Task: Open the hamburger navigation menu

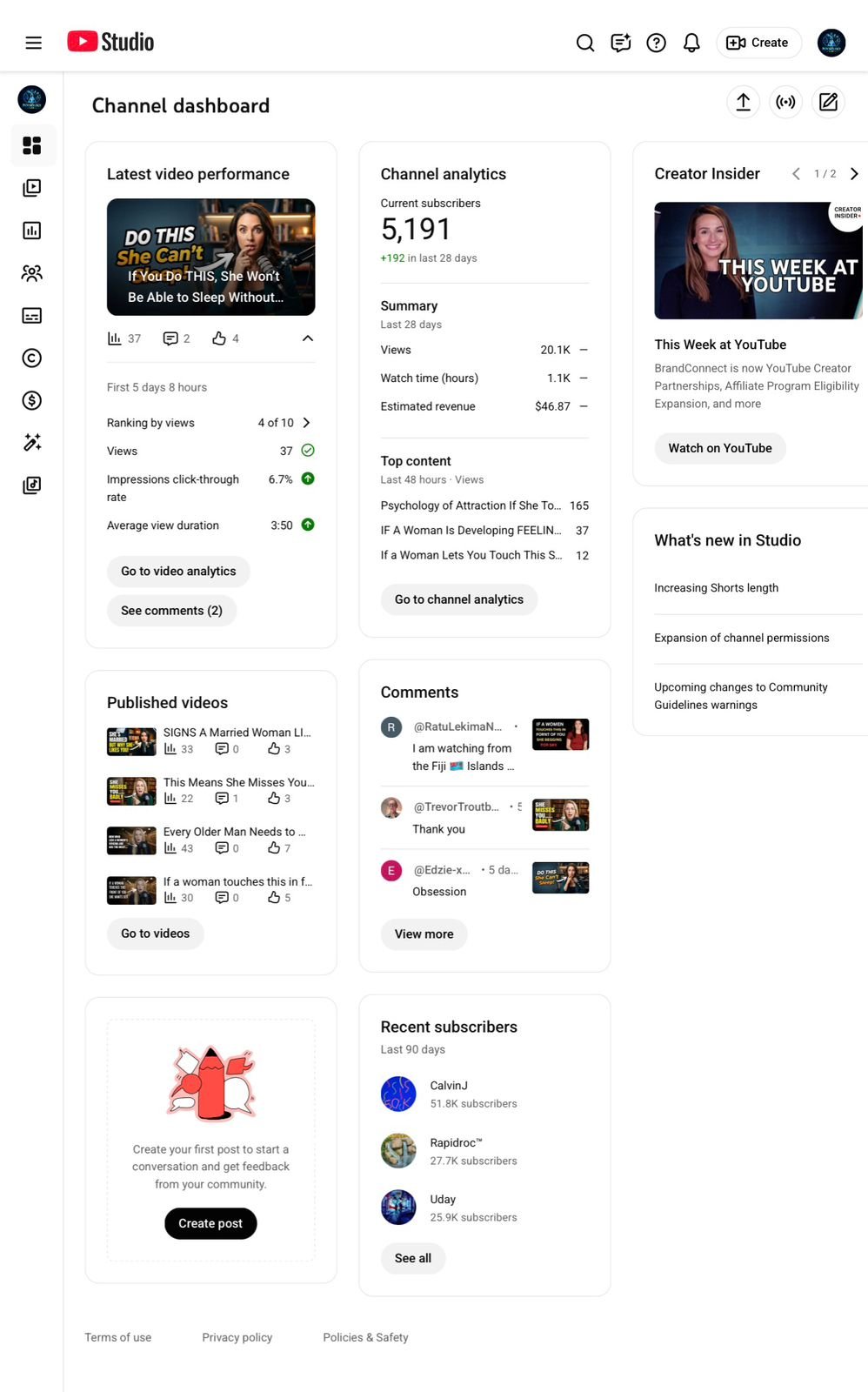Action: pyautogui.click(x=33, y=43)
